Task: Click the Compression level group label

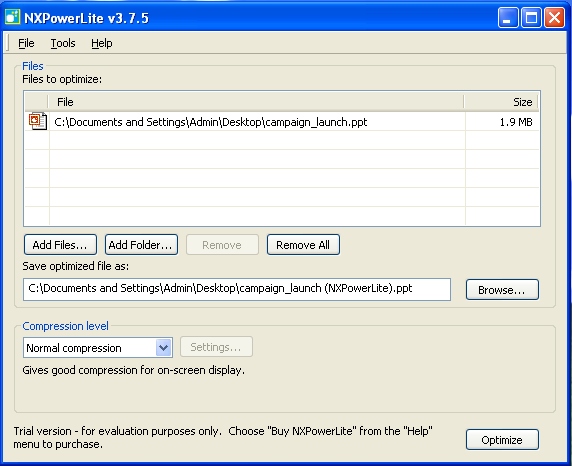Action: (65, 326)
